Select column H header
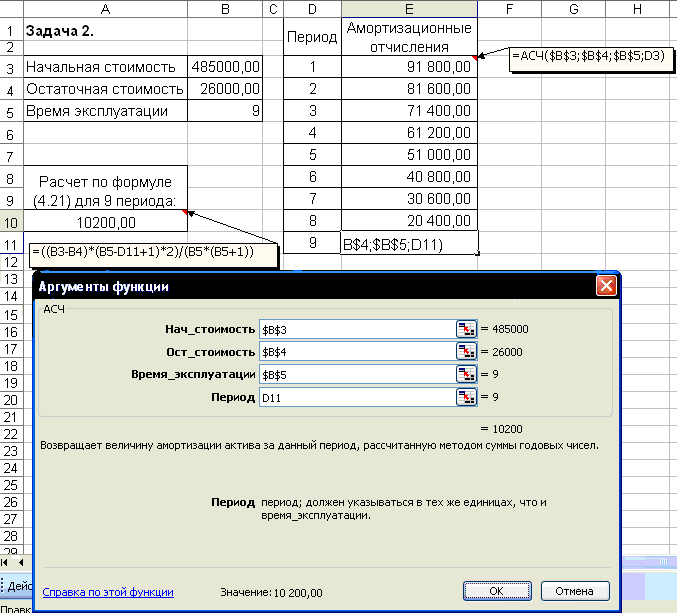 [x=637, y=9]
